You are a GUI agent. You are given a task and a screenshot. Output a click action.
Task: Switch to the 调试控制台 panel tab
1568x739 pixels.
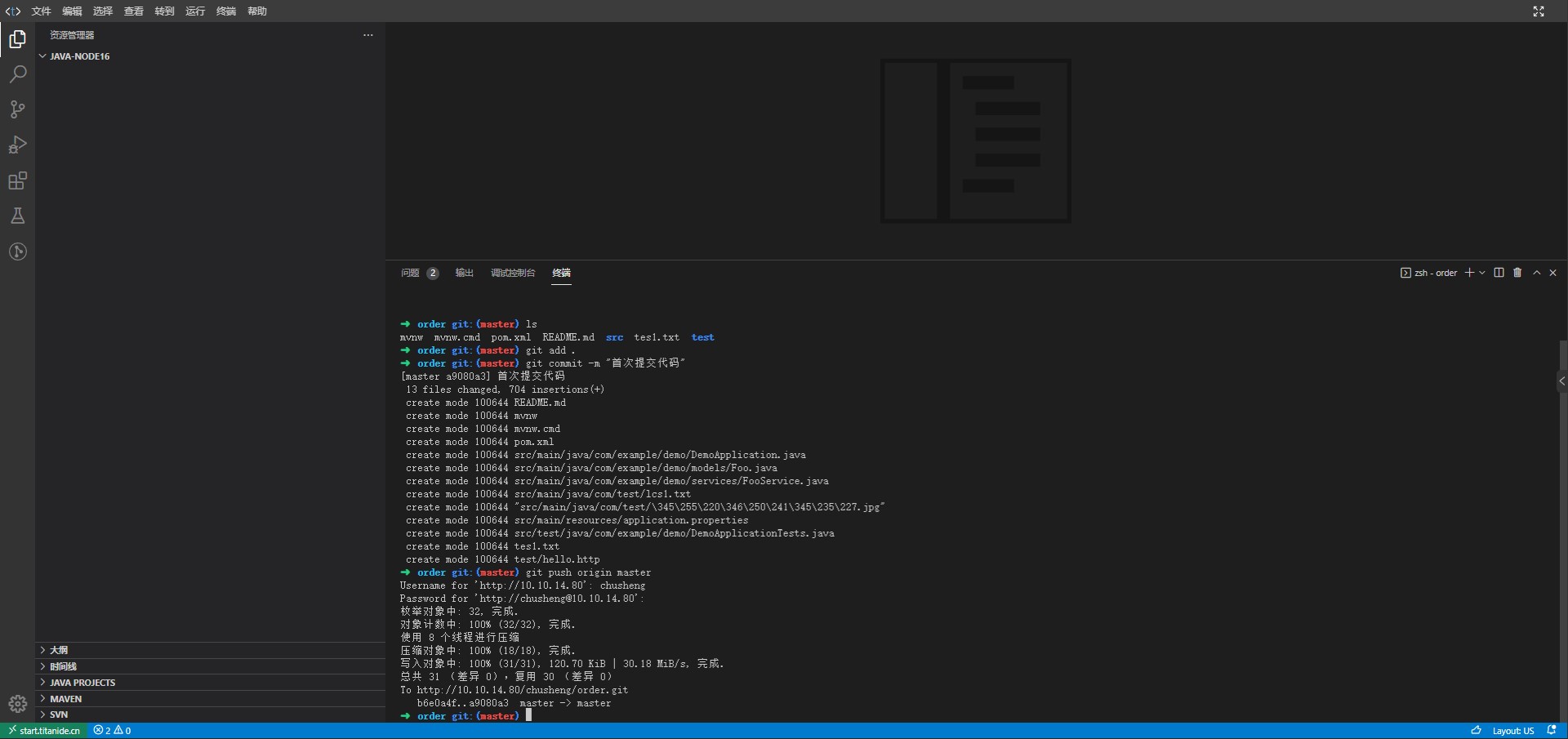(513, 273)
